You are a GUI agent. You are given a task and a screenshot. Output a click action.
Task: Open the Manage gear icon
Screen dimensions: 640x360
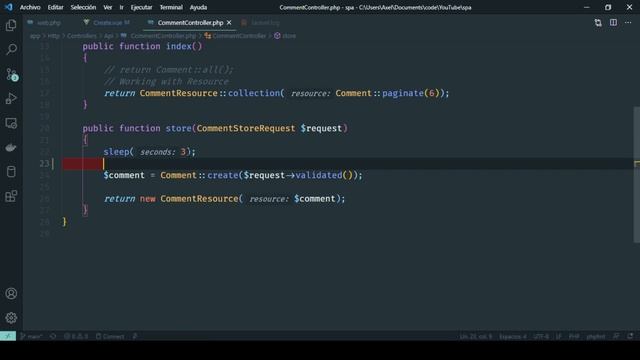pyautogui.click(x=11, y=318)
